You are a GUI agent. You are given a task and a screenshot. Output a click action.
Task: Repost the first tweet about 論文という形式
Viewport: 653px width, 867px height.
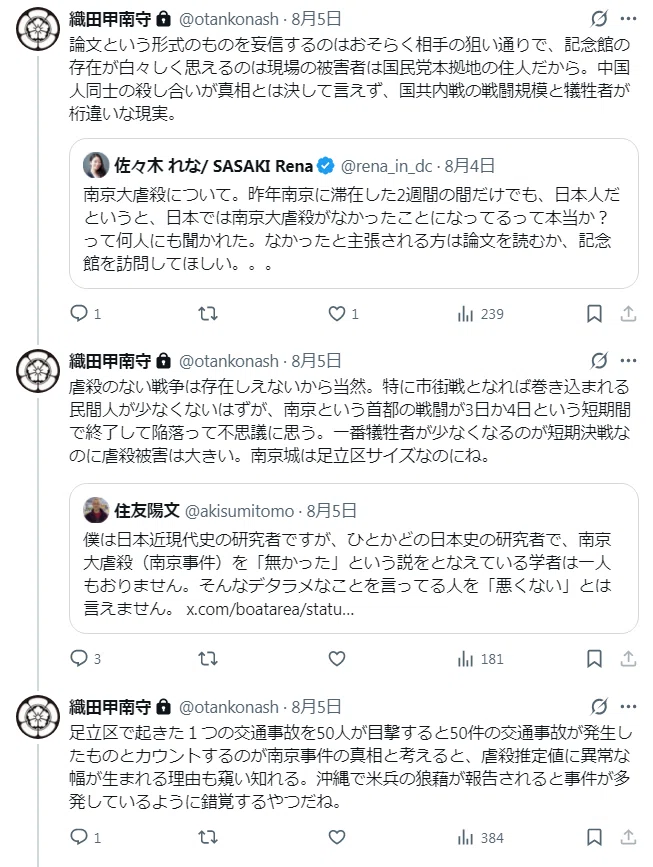208,314
